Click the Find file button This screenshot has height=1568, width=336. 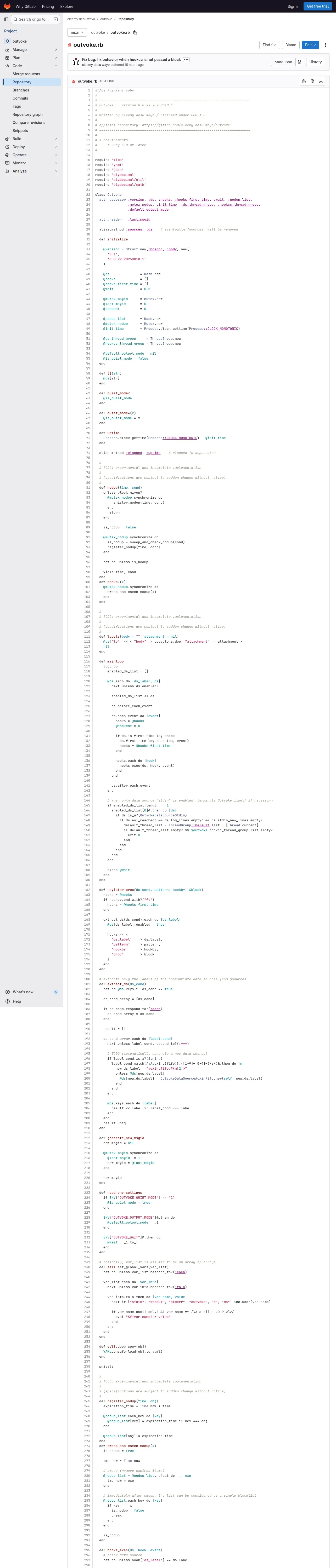(270, 45)
